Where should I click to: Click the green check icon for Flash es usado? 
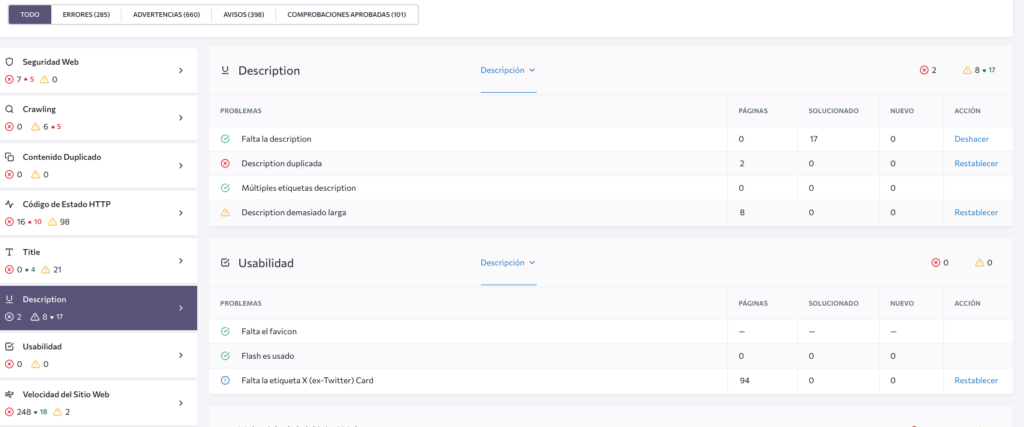tap(225, 356)
